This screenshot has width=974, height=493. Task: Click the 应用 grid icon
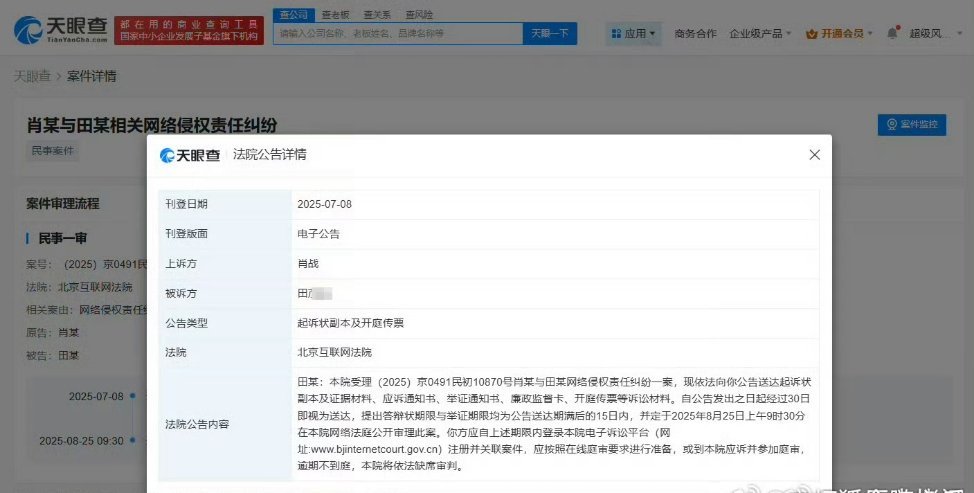(616, 34)
